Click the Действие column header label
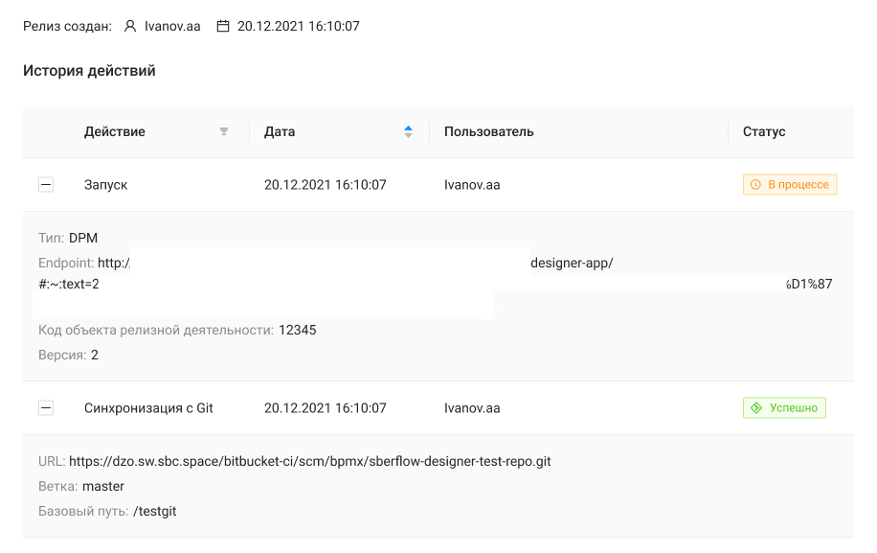Screen dimensions: 877x553 pos(114,132)
